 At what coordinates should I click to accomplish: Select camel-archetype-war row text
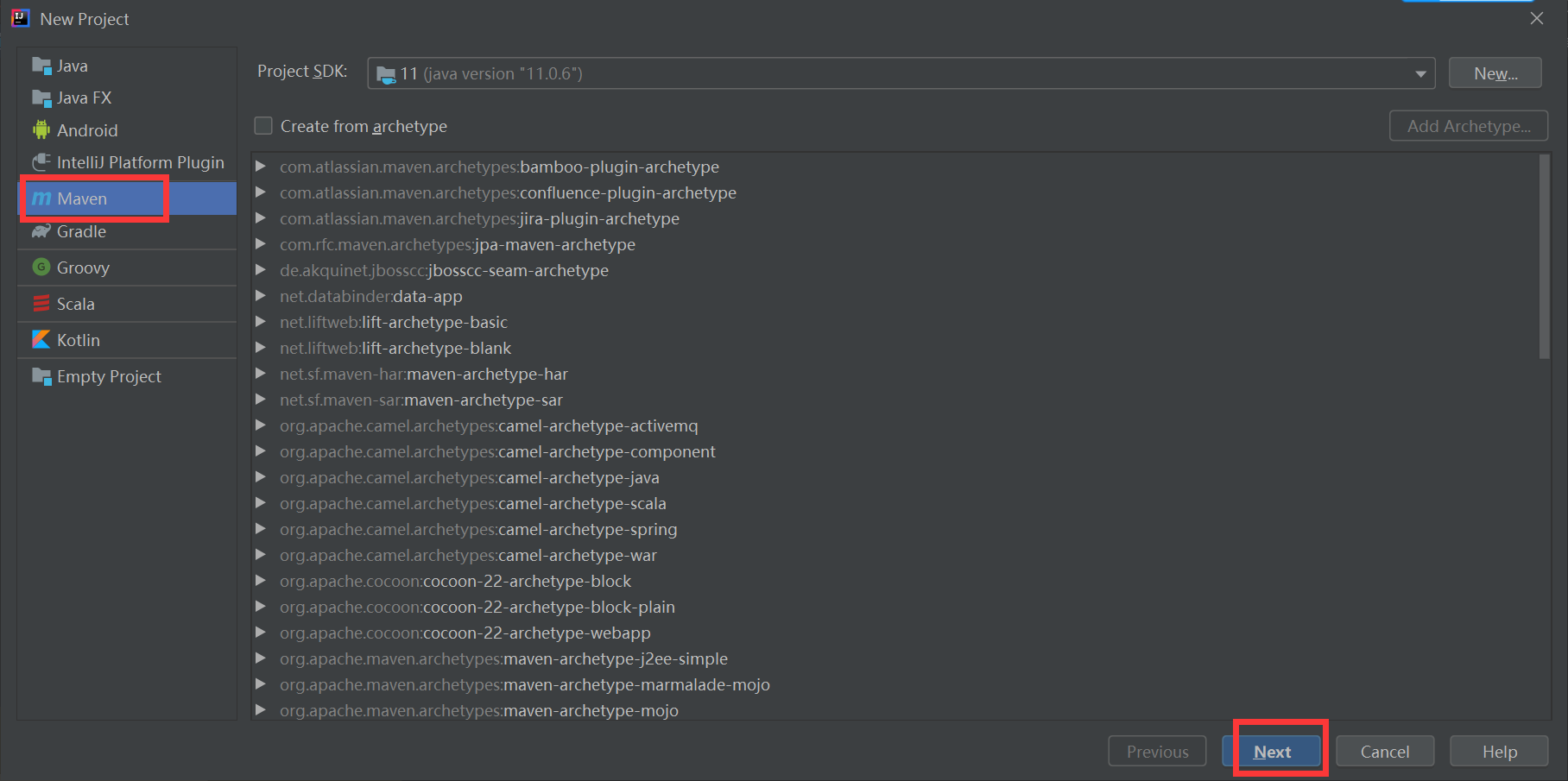click(468, 555)
